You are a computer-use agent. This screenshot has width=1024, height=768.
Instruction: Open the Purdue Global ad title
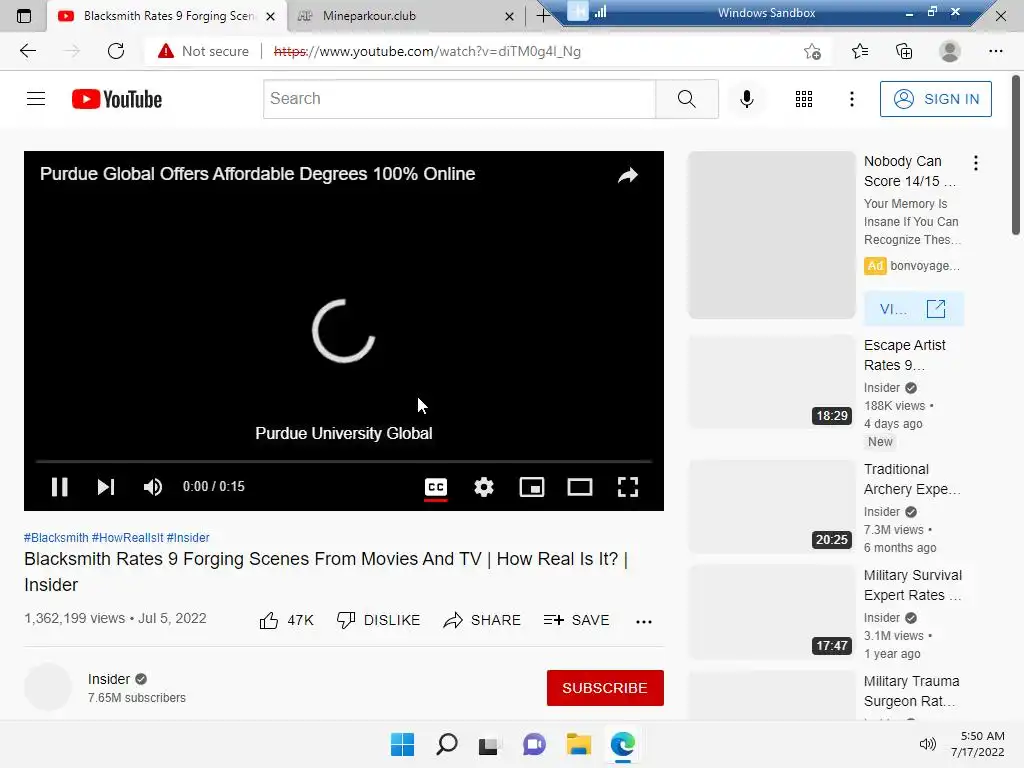(x=257, y=174)
